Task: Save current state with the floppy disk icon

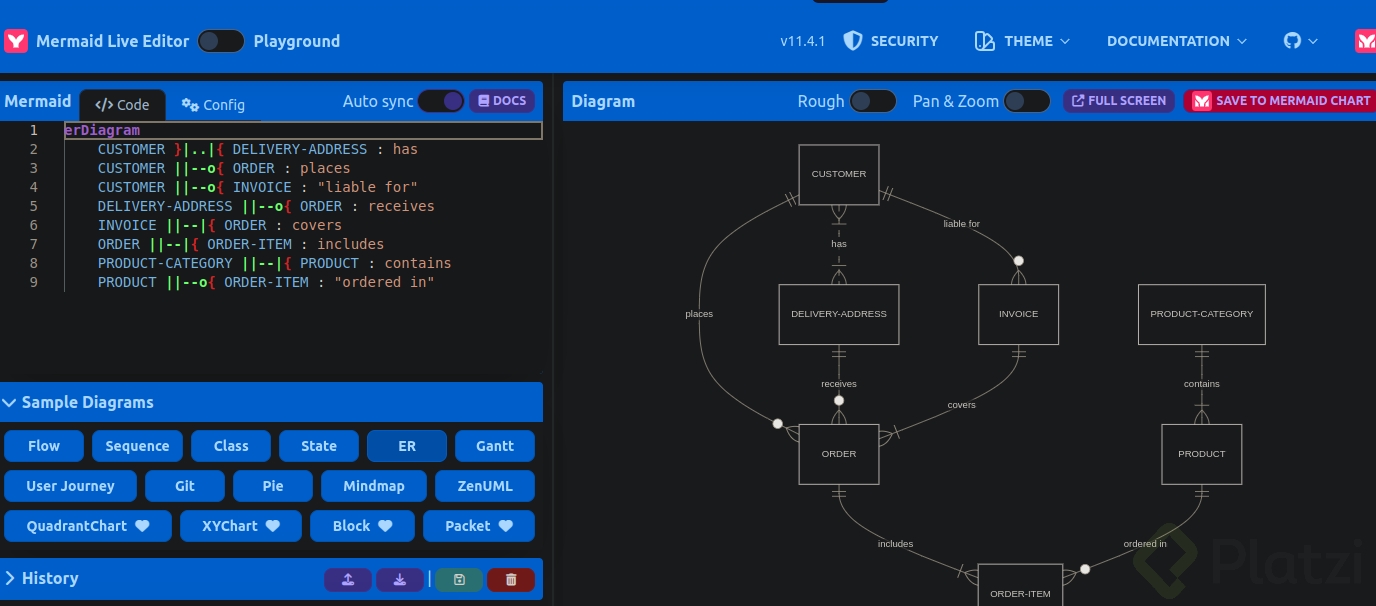Action: (x=459, y=579)
